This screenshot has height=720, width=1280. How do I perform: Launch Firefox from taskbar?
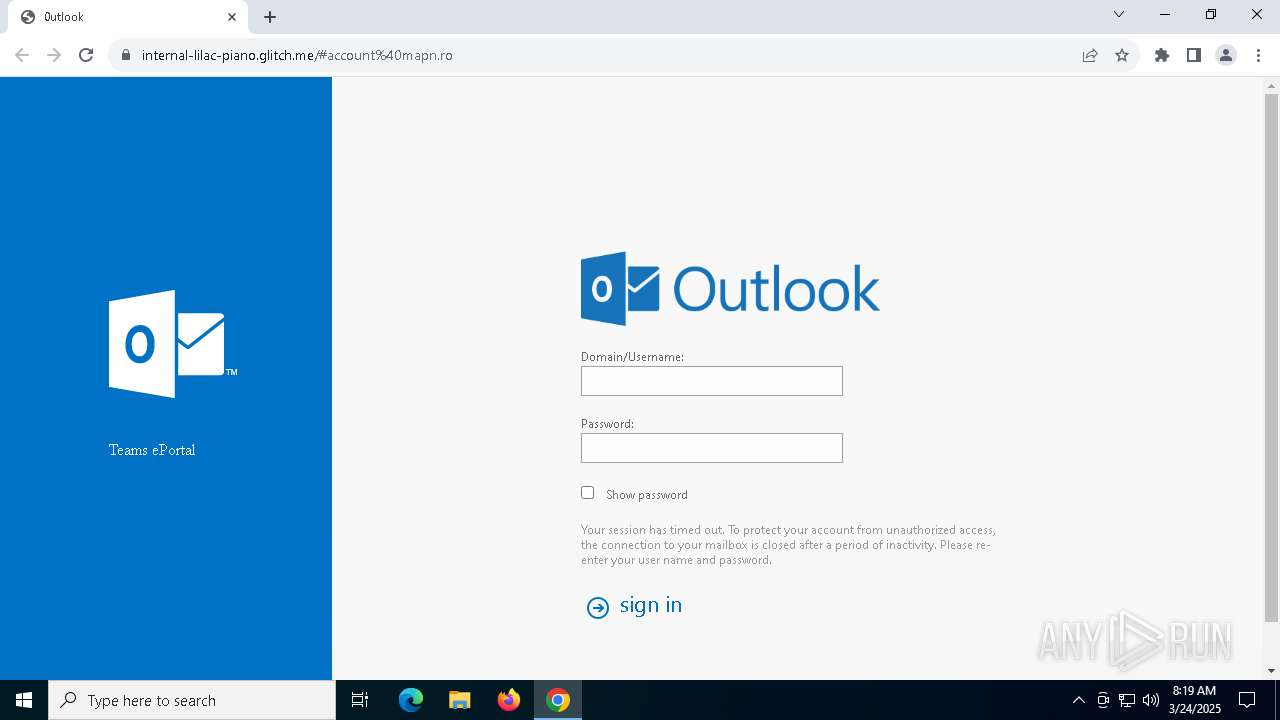click(x=509, y=700)
